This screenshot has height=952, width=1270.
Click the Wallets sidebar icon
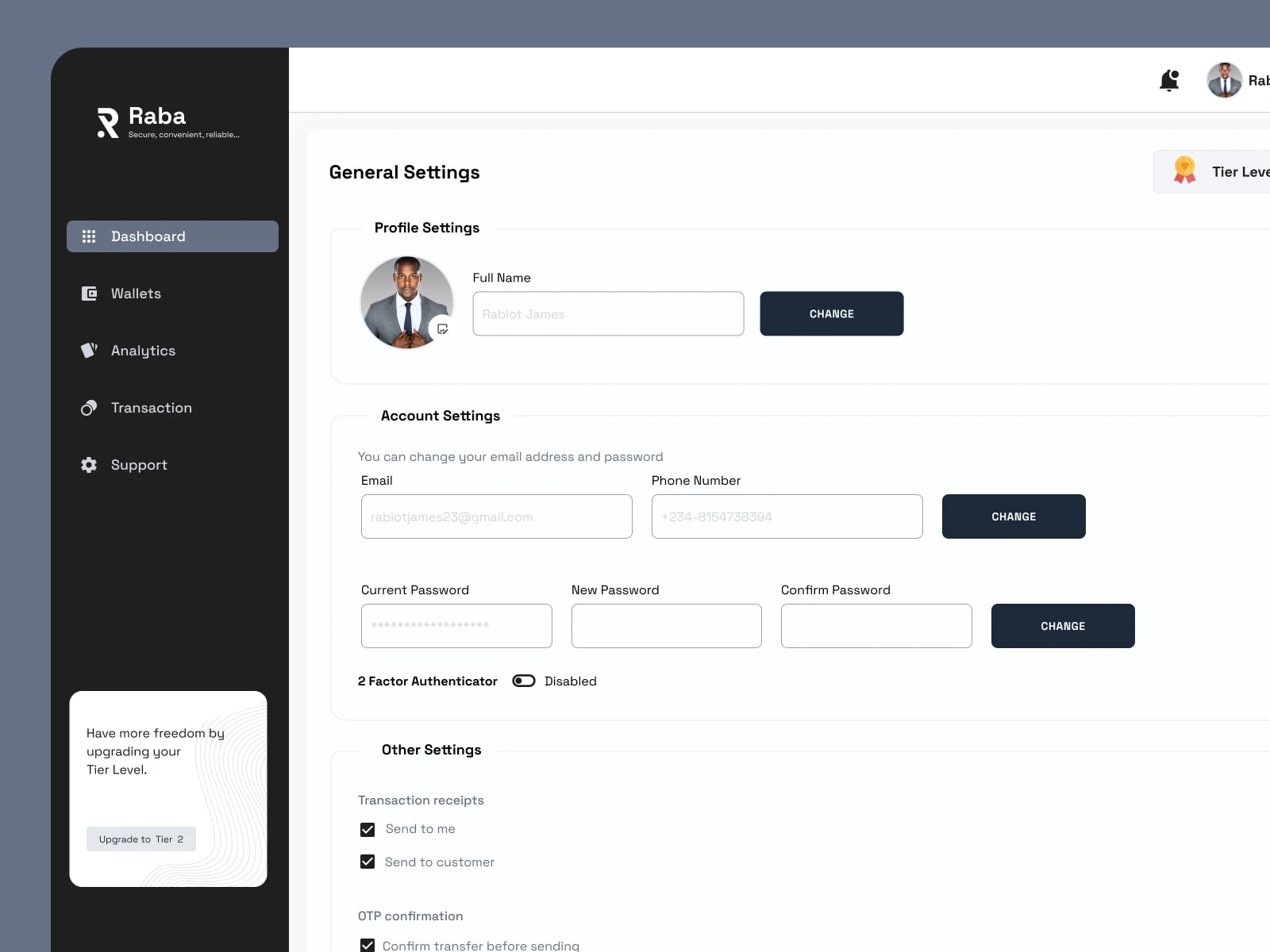(89, 294)
